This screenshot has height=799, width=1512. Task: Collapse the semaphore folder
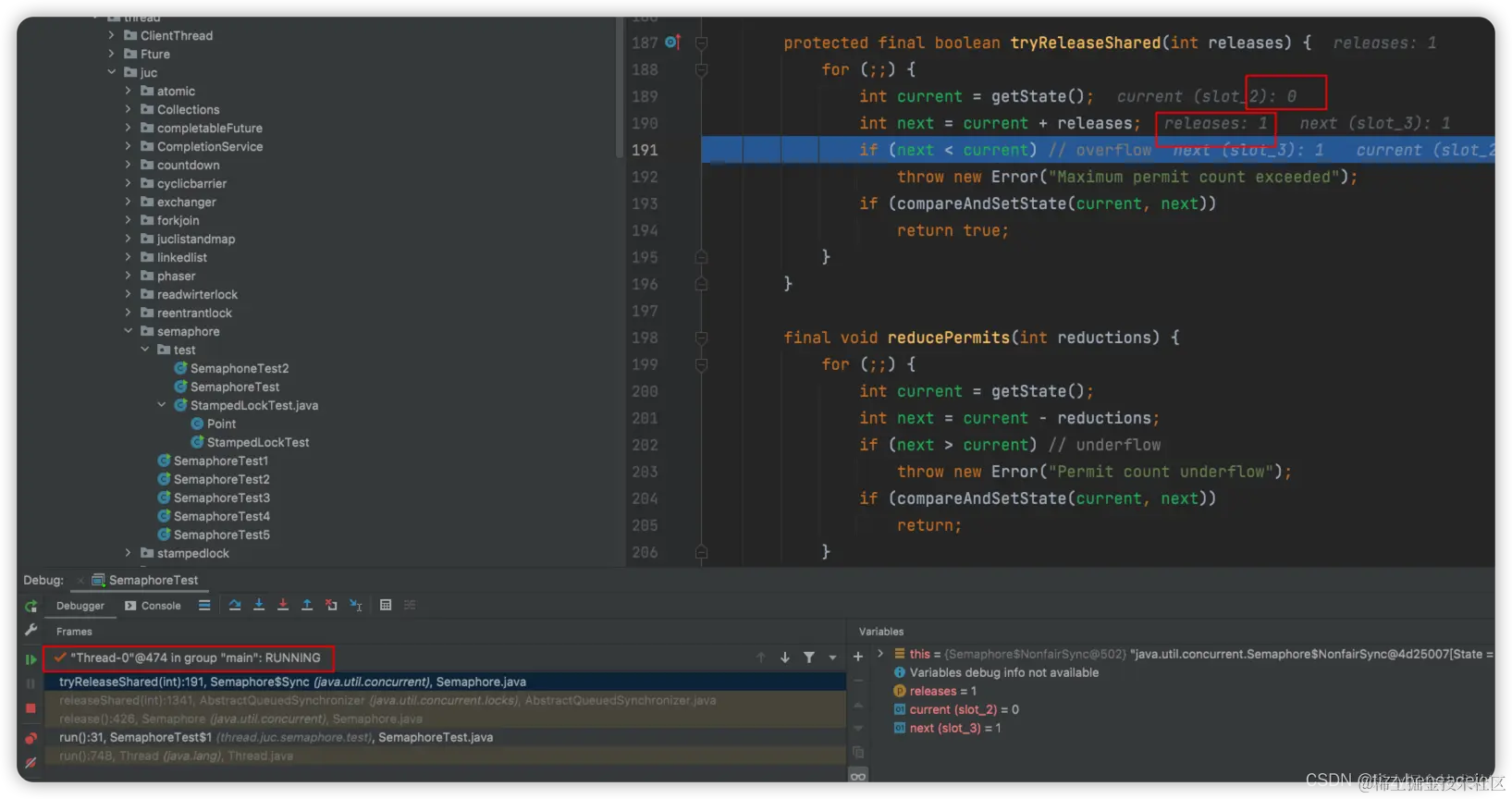click(129, 331)
